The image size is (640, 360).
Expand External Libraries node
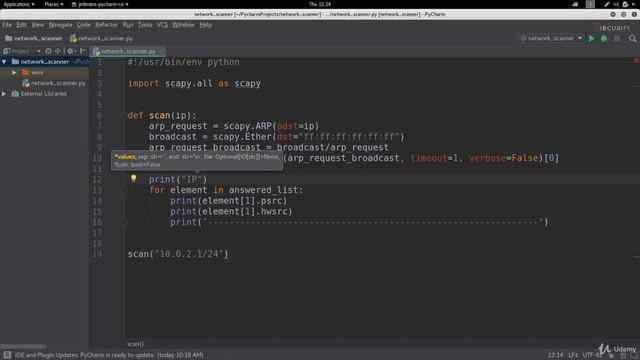click(x=4, y=93)
